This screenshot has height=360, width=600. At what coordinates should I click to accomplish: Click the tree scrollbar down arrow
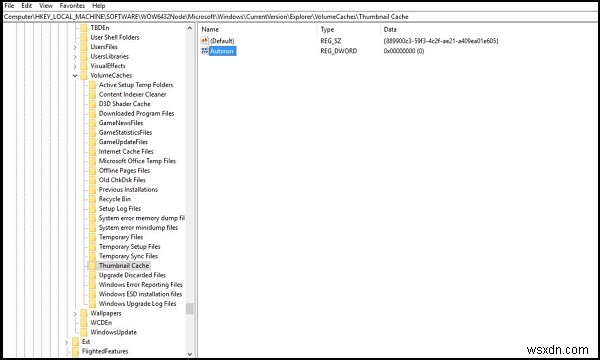(190, 354)
